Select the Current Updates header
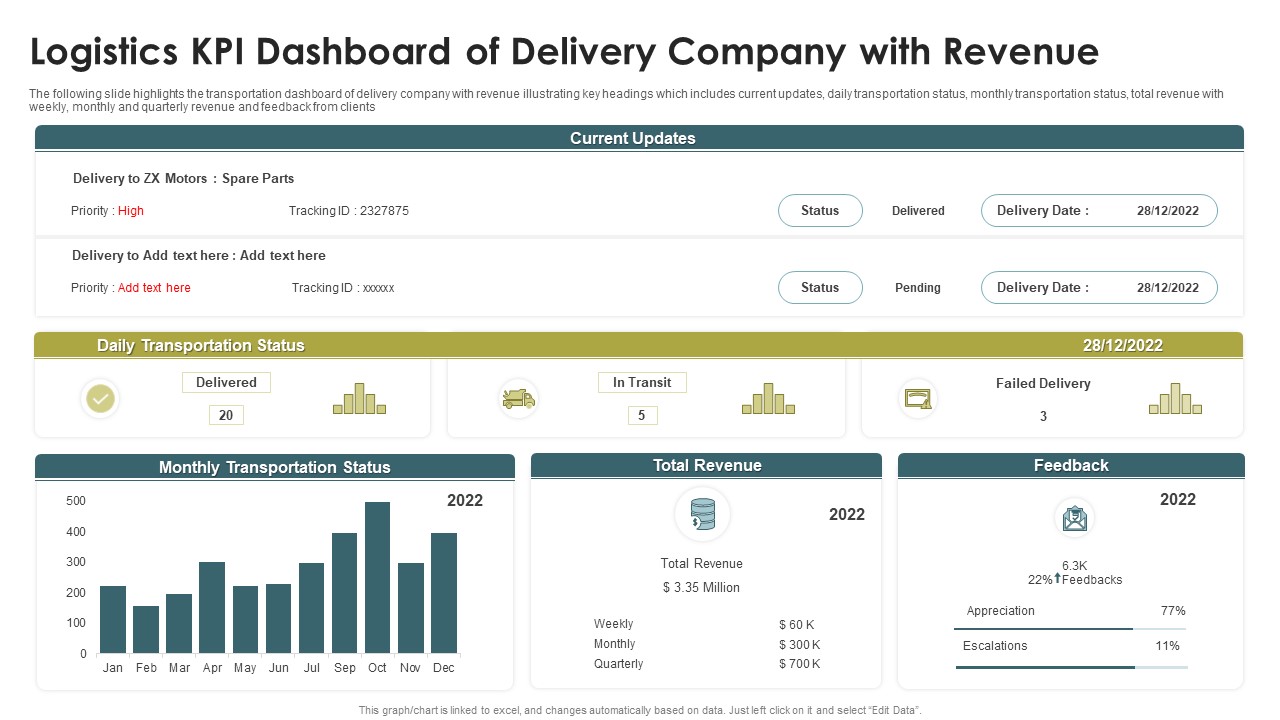Viewport: 1280px width, 720px height. coord(639,138)
